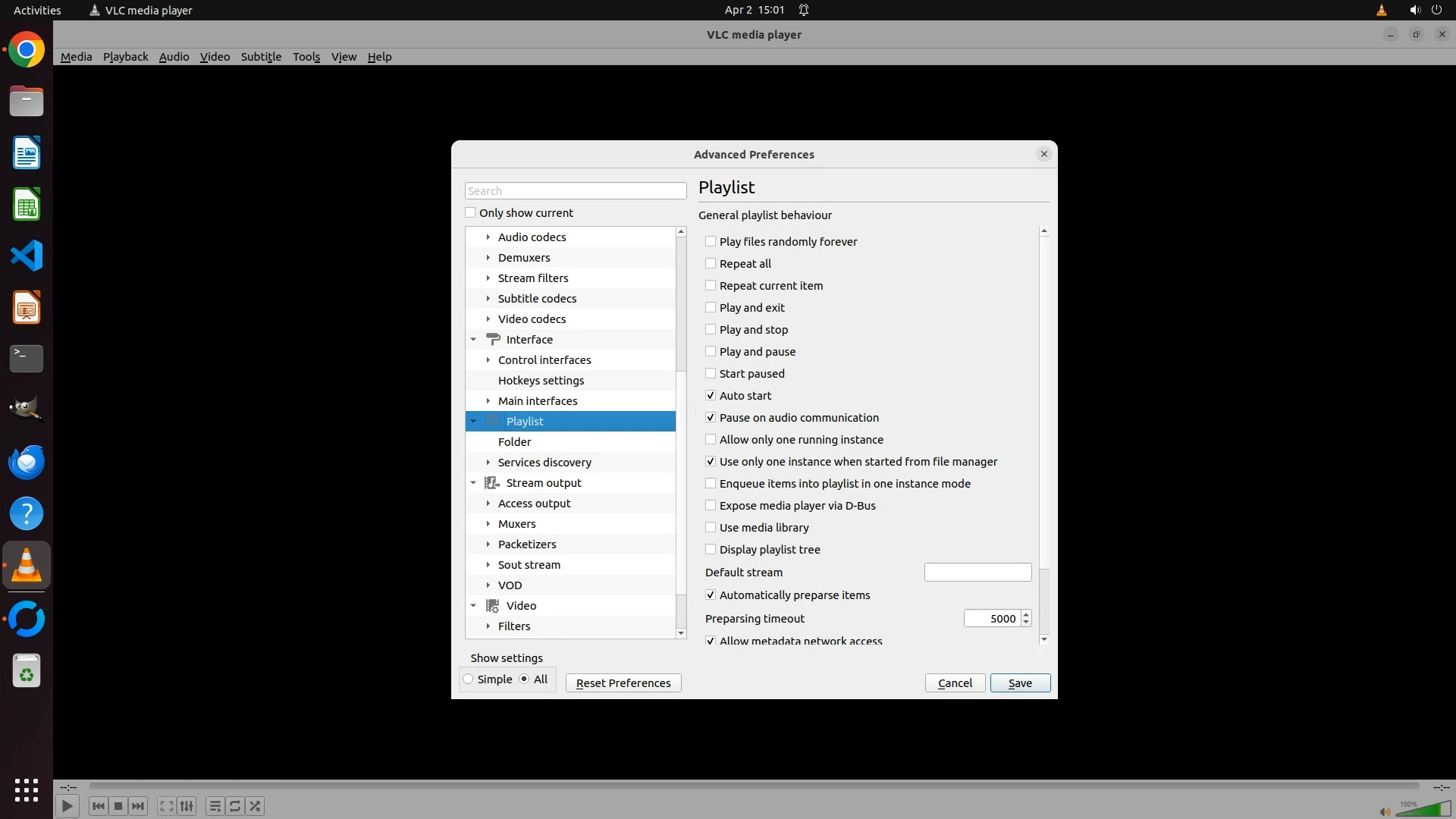Click the Reset Preferences button
1456x819 pixels.
[623, 682]
